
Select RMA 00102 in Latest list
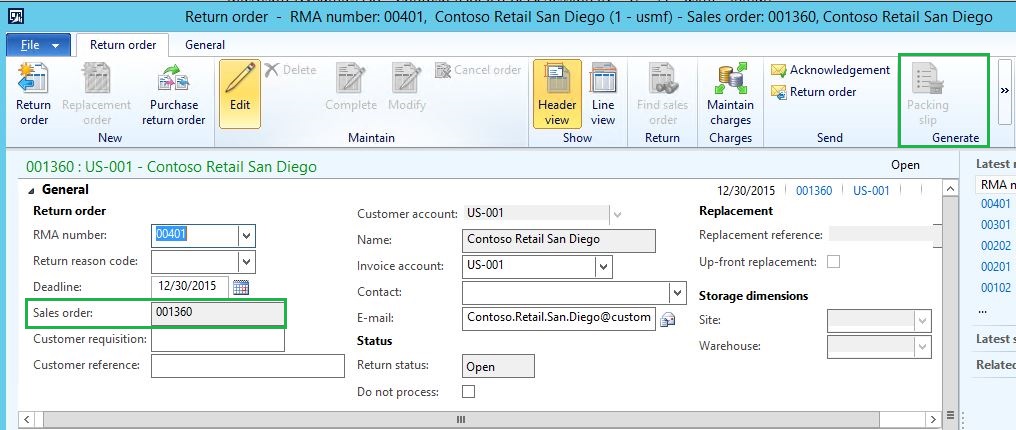pyautogui.click(x=995, y=288)
